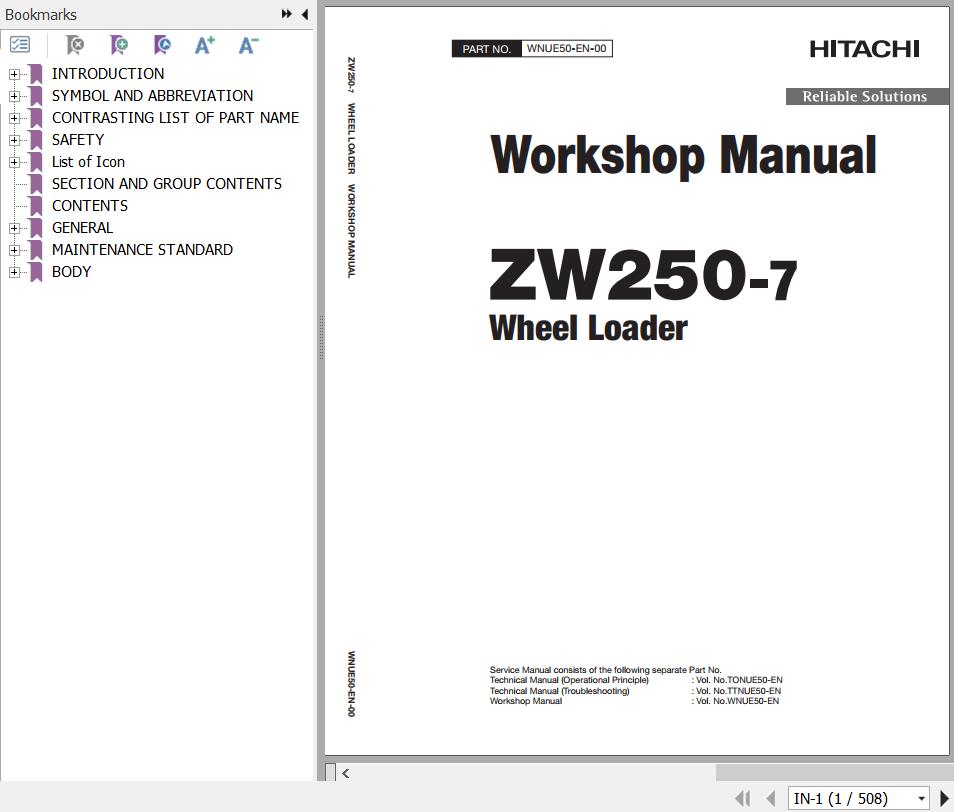Expand the GENERAL bookmark node

click(14, 228)
